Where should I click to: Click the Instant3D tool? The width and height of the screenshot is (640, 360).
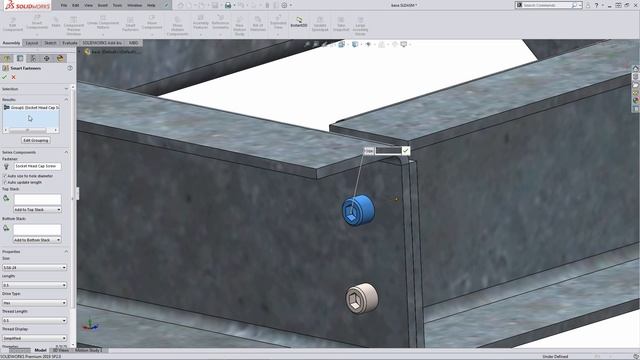[x=299, y=22]
